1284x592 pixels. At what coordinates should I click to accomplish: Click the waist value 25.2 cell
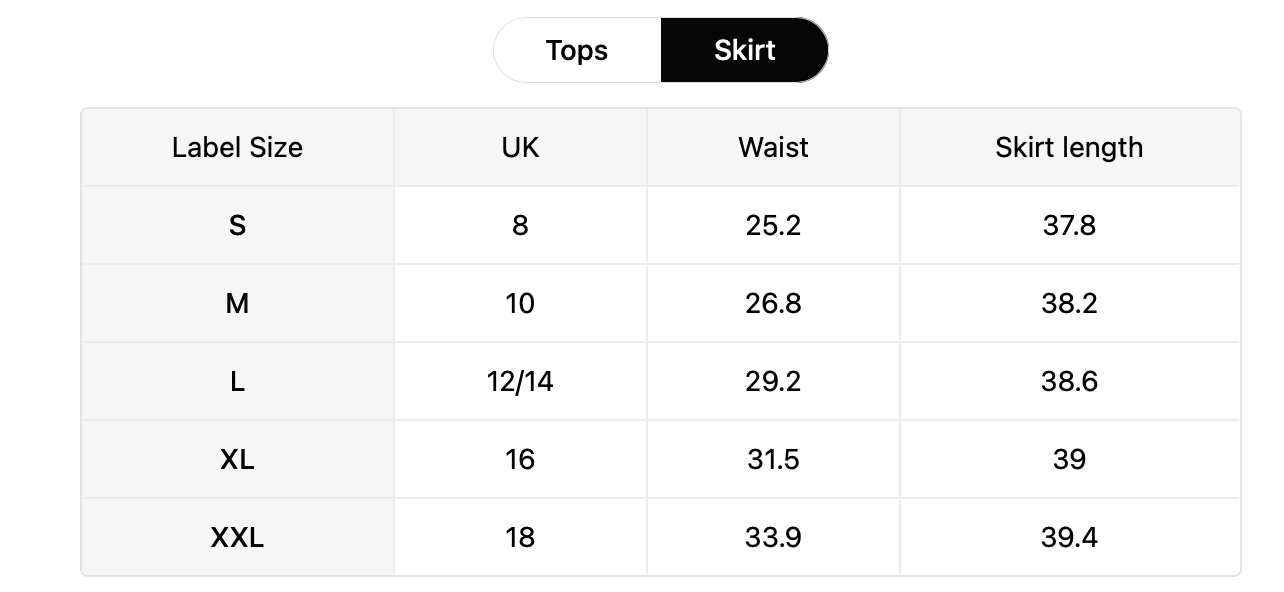click(773, 225)
